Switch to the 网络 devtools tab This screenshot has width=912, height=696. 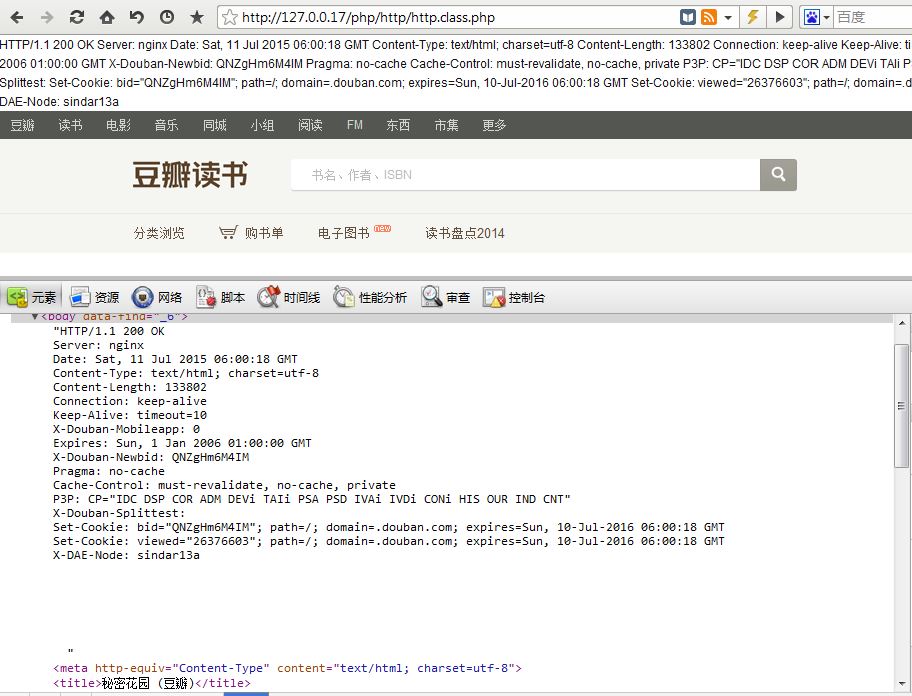(x=157, y=297)
